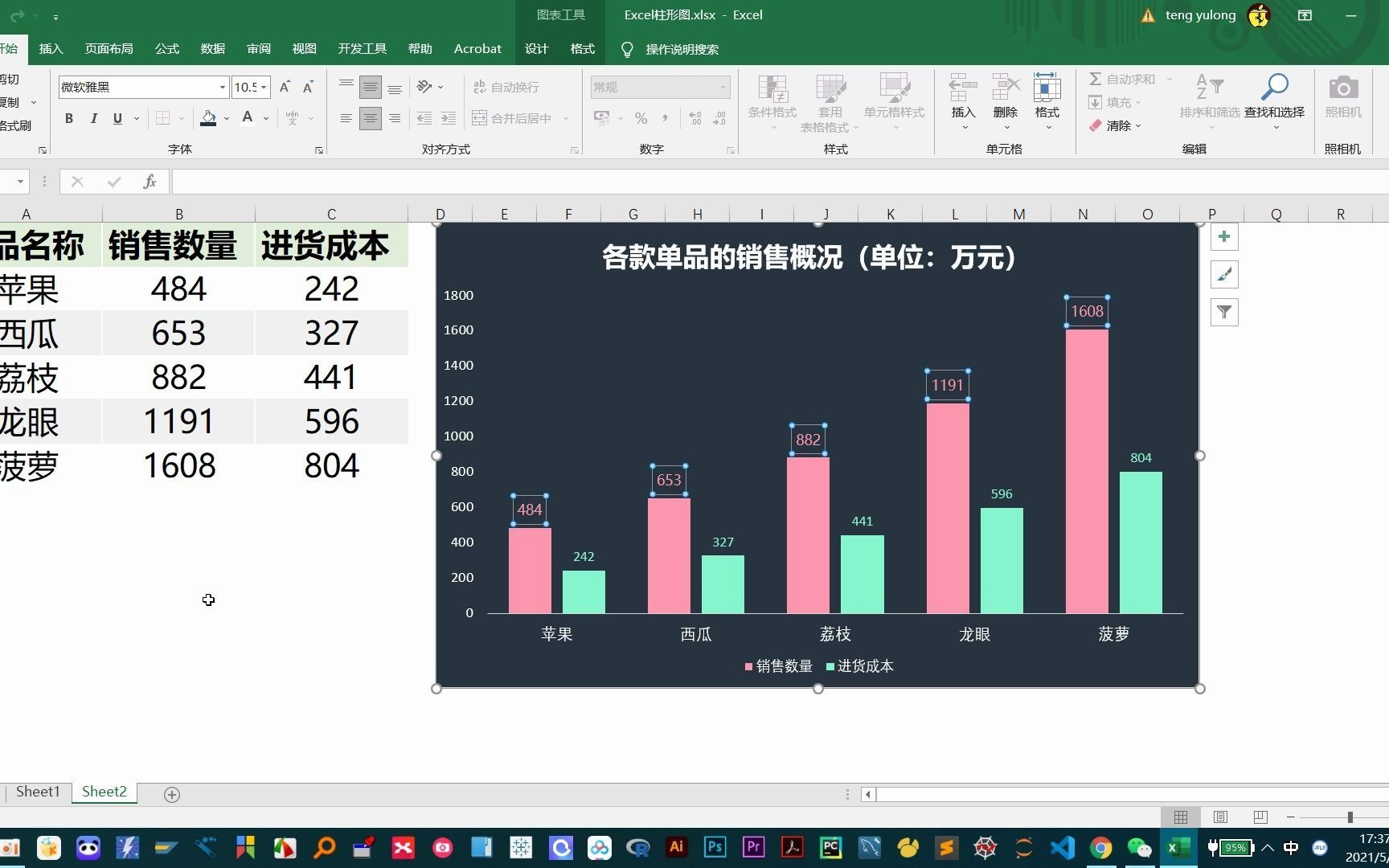Click the font color A icon
This screenshot has height=868, width=1389.
(248, 118)
